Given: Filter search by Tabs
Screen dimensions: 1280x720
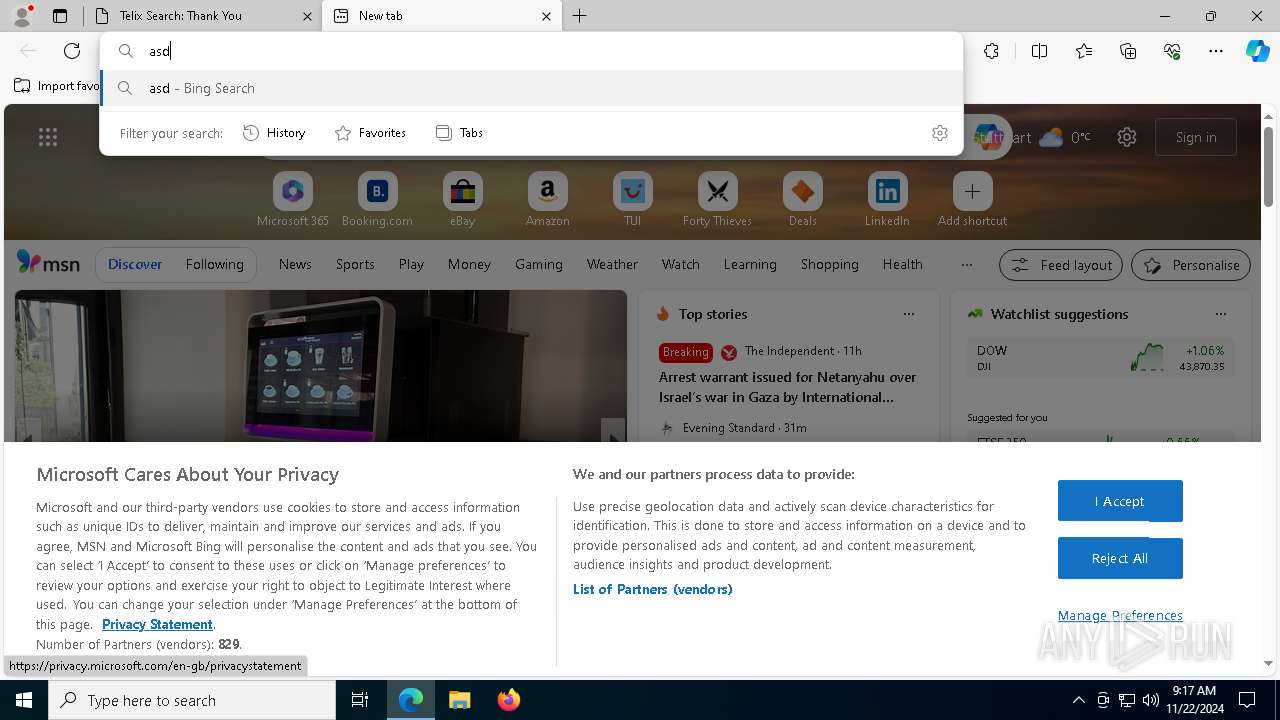Looking at the screenshot, I should coord(460,133).
